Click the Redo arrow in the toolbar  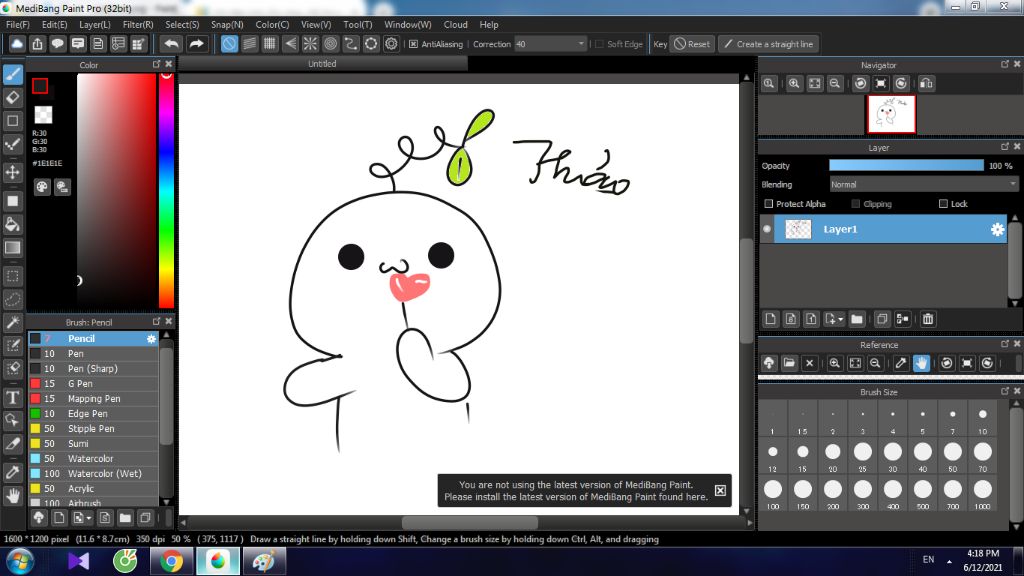[x=196, y=44]
